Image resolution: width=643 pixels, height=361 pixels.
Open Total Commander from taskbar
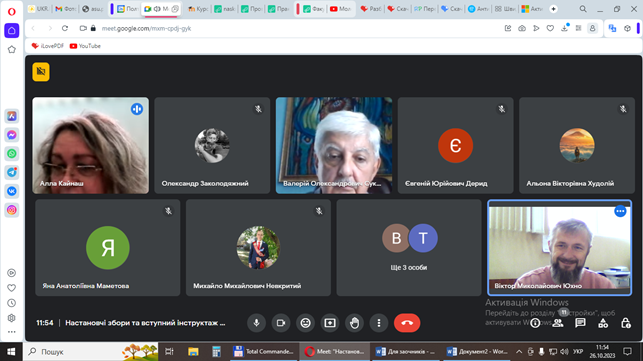tap(264, 352)
